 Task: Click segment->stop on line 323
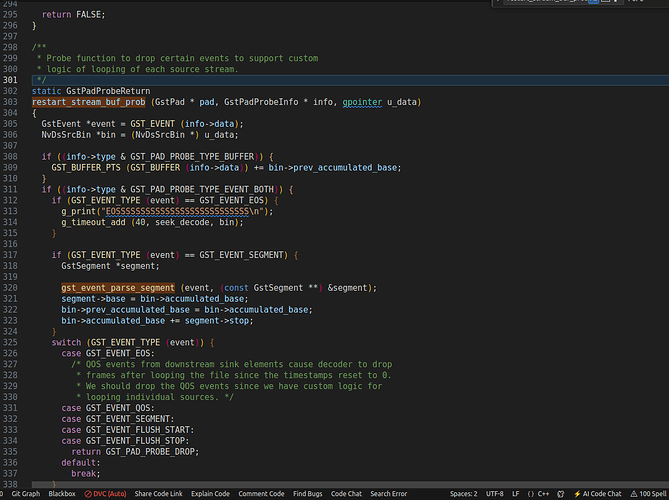pos(217,321)
